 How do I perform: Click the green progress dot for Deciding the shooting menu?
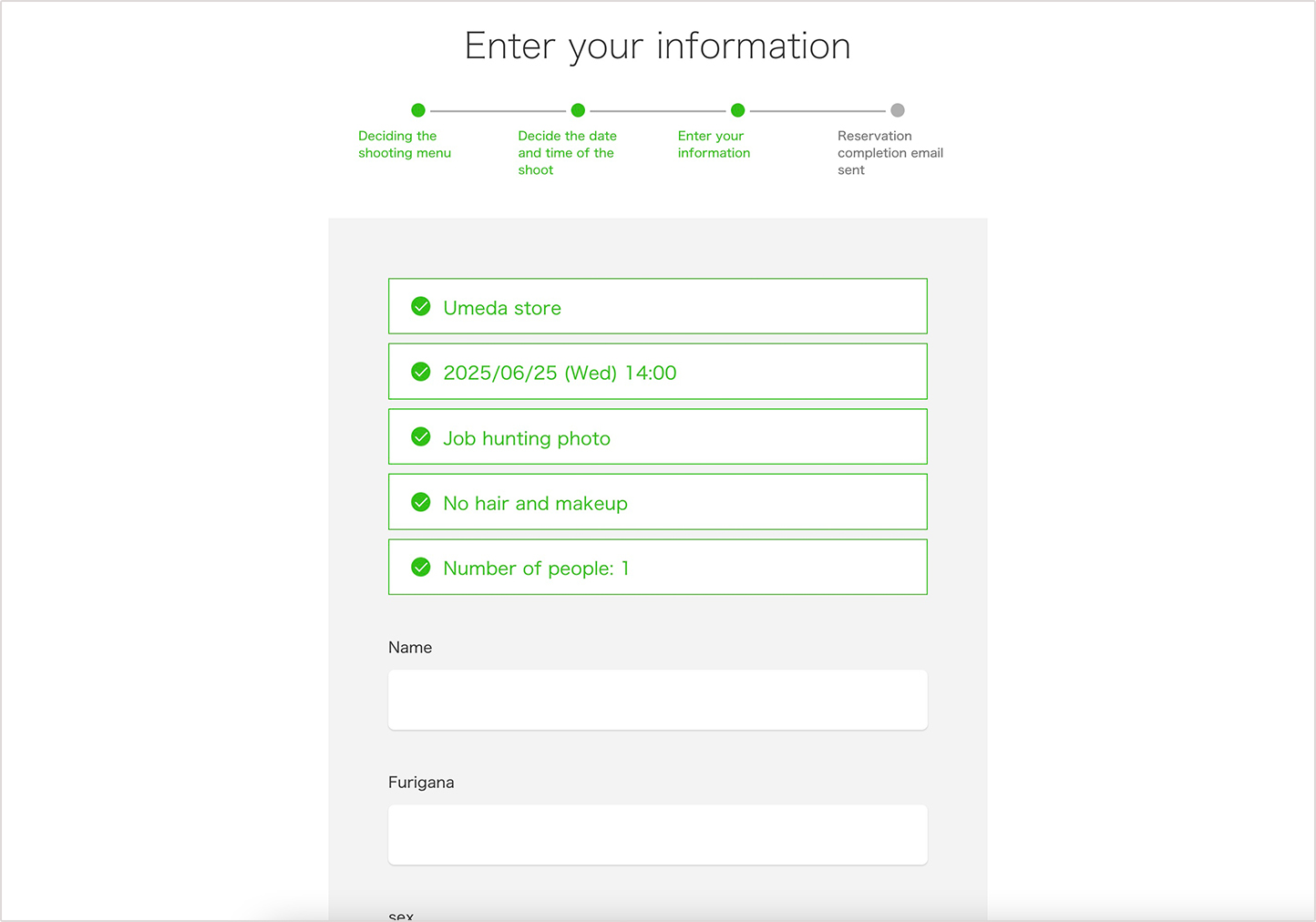(417, 109)
